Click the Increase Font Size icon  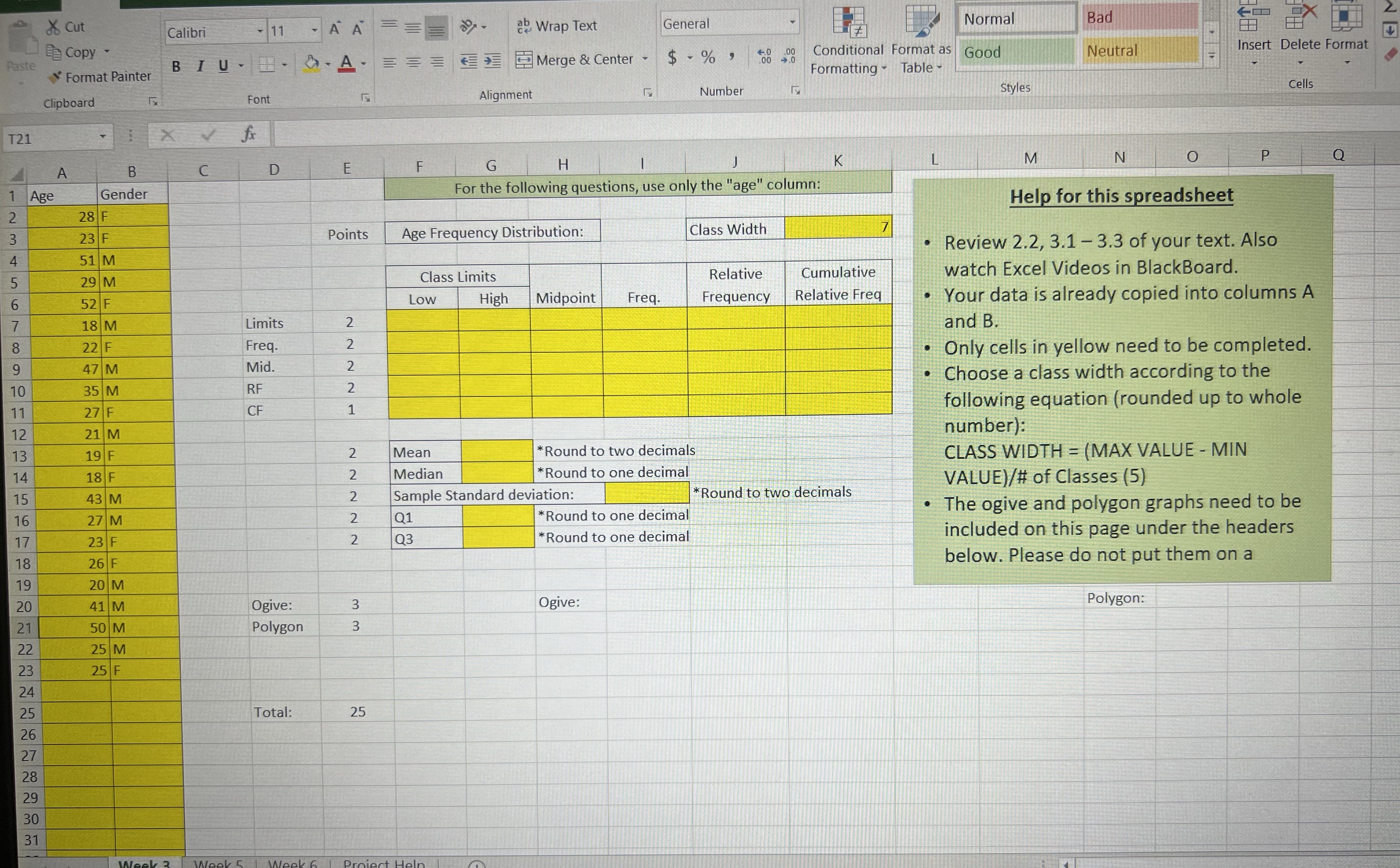point(334,29)
